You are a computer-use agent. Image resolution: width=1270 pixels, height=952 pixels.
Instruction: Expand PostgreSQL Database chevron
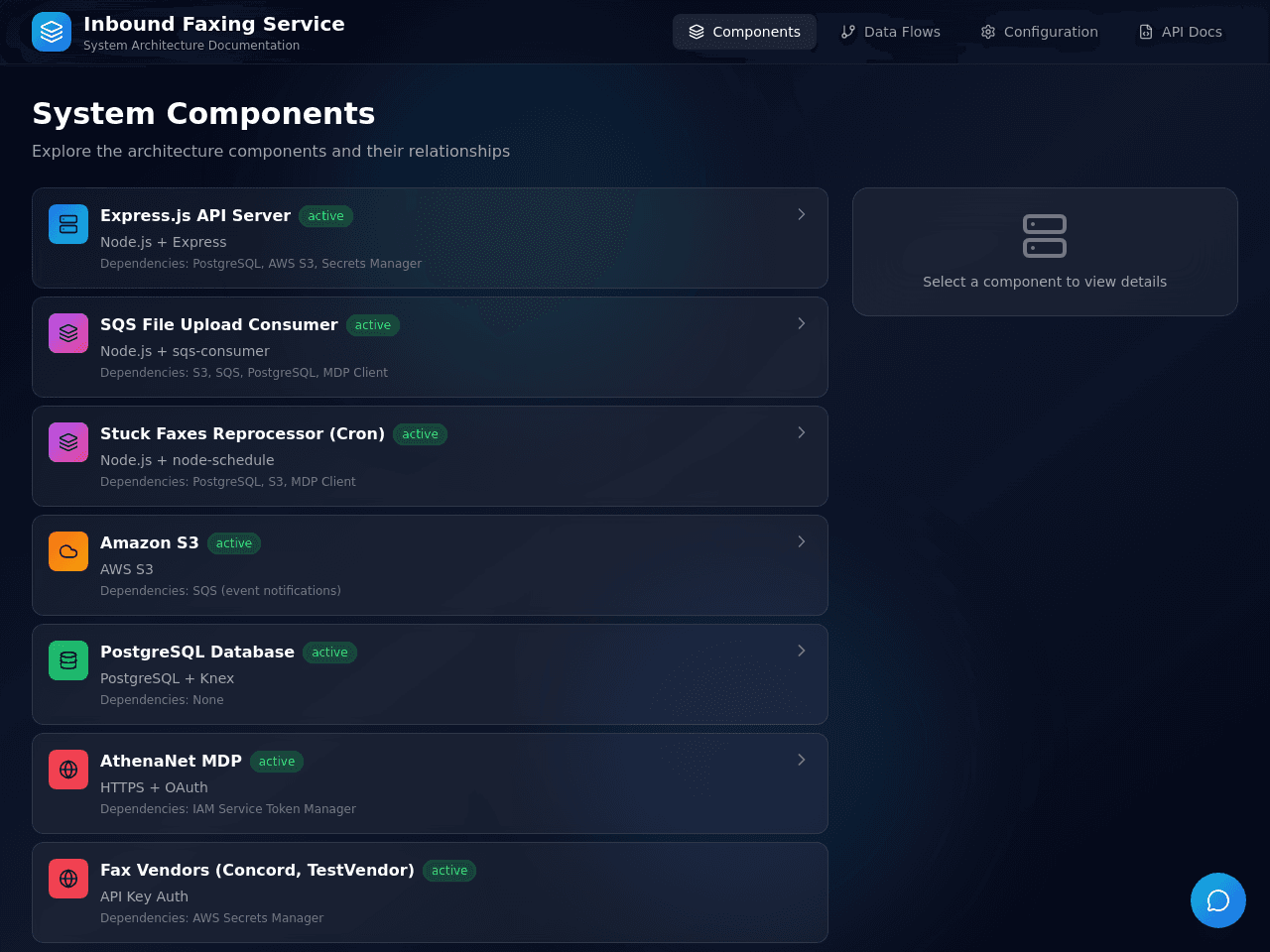[802, 651]
